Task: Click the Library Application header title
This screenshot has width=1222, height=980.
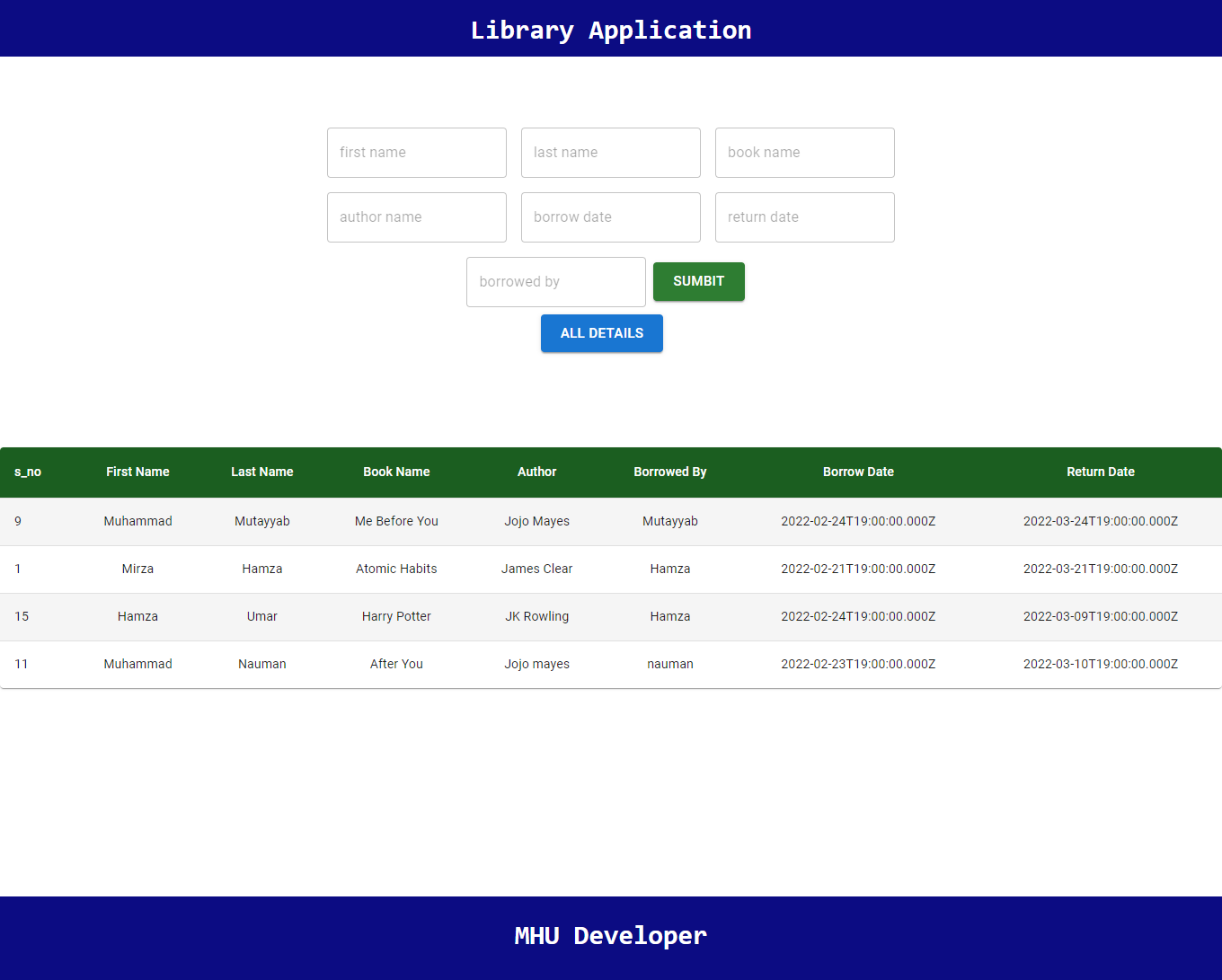Action: point(611,31)
